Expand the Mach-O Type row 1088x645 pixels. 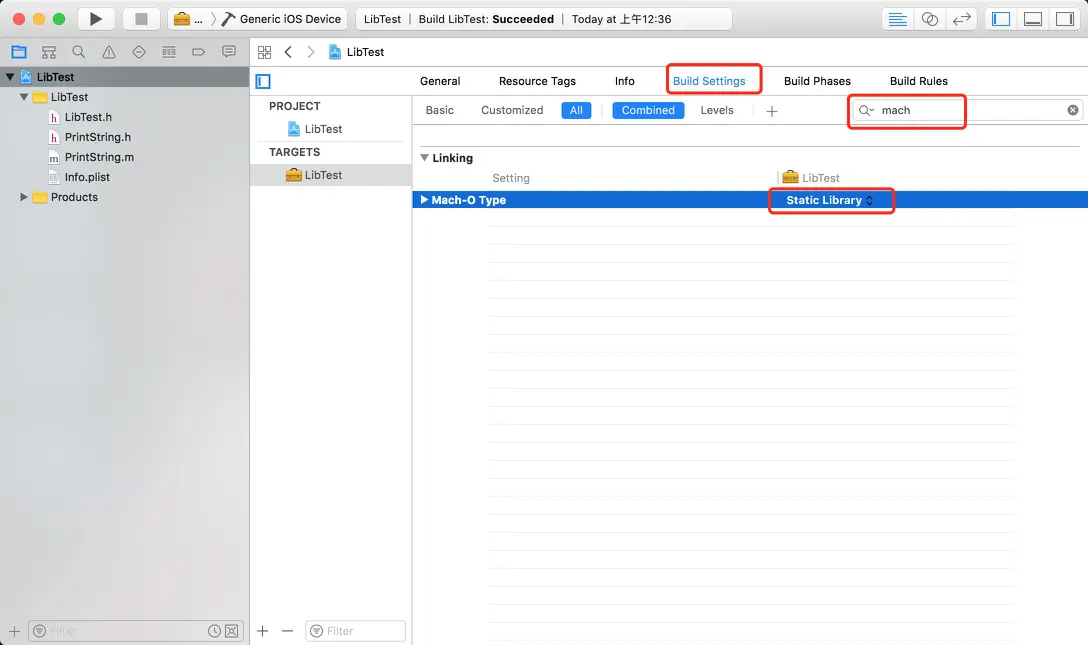point(424,200)
